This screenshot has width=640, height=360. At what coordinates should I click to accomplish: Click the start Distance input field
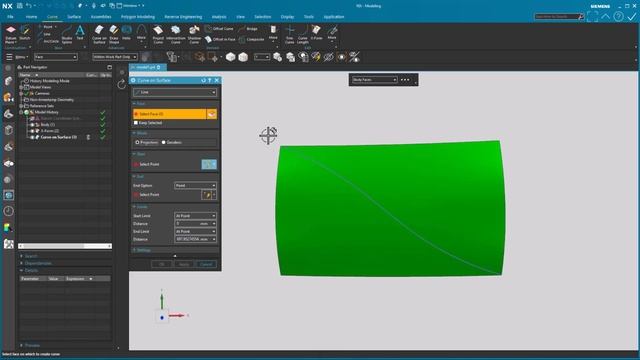(x=196, y=224)
